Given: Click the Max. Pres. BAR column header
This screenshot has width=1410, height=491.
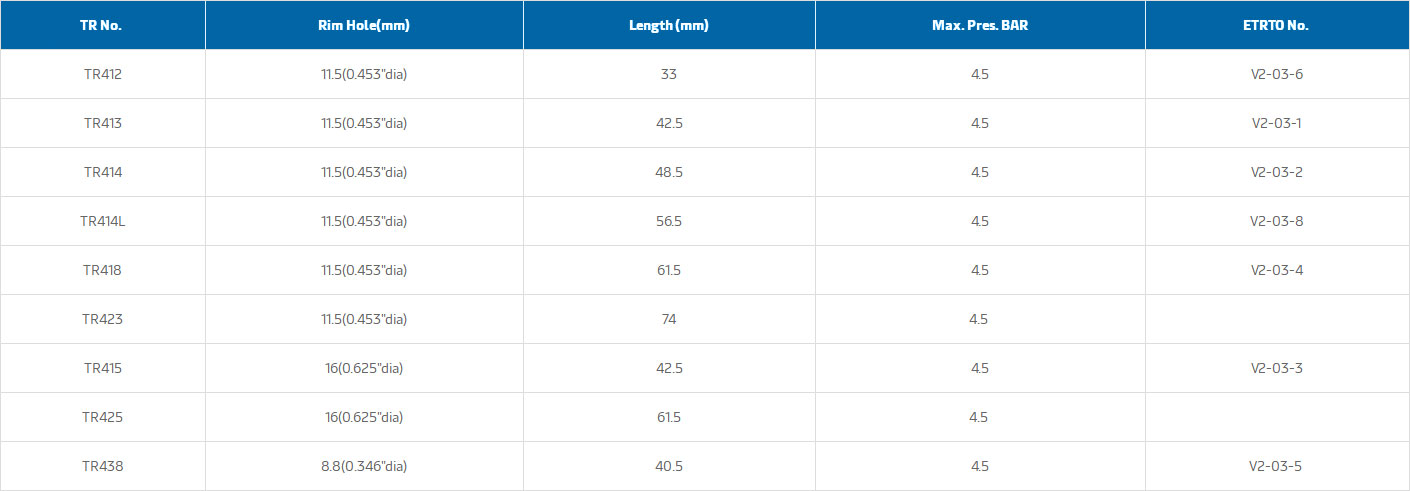Looking at the screenshot, I should coord(980,25).
